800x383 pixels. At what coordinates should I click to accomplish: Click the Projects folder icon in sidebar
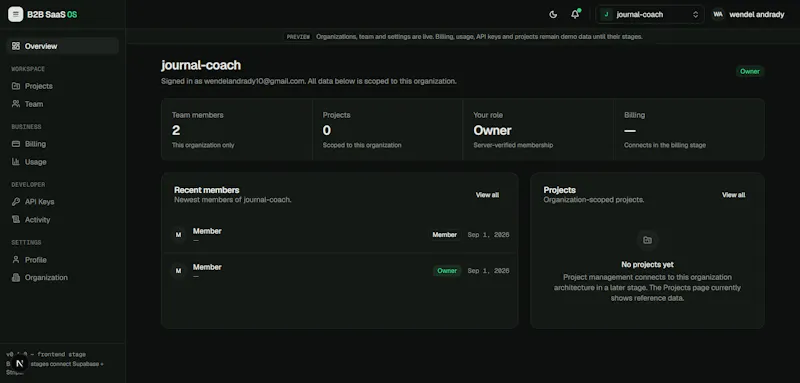16,86
